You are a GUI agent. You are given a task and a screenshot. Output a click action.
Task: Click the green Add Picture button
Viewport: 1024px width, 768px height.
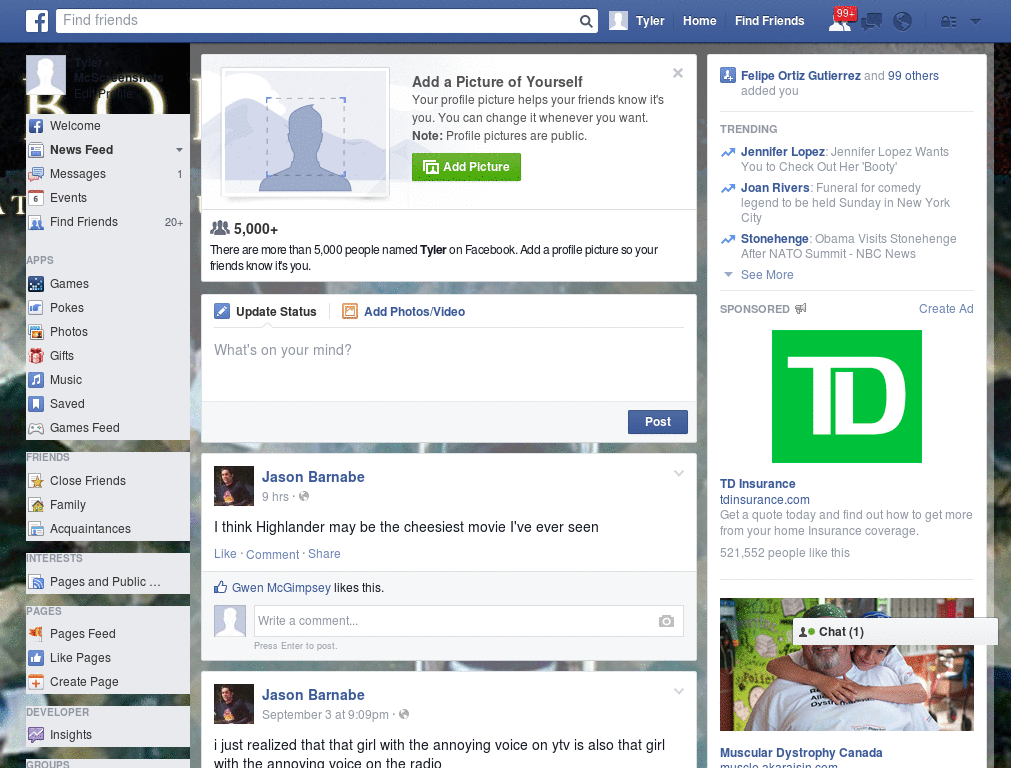tap(466, 167)
